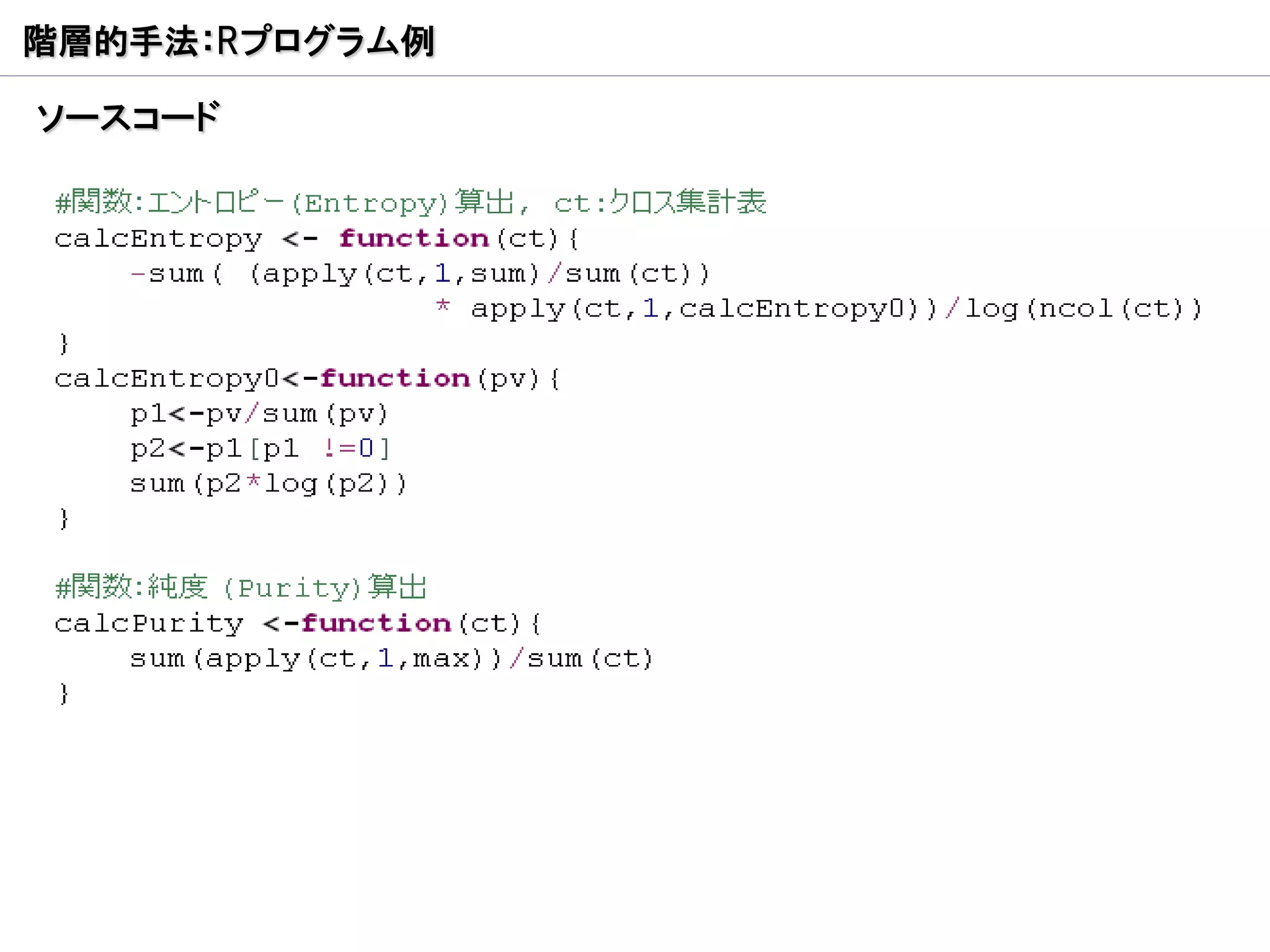Click the line 'sum(p2*log(p2))'
The height and width of the screenshot is (952, 1270).
point(269,483)
